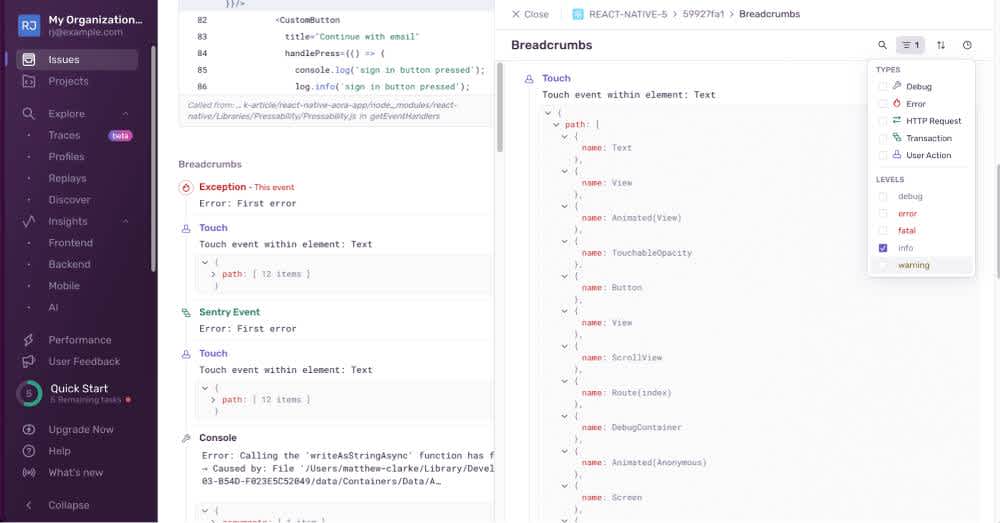Open the breadcrumbs filter button
Viewport: 1000px width, 523px height.
coord(910,45)
